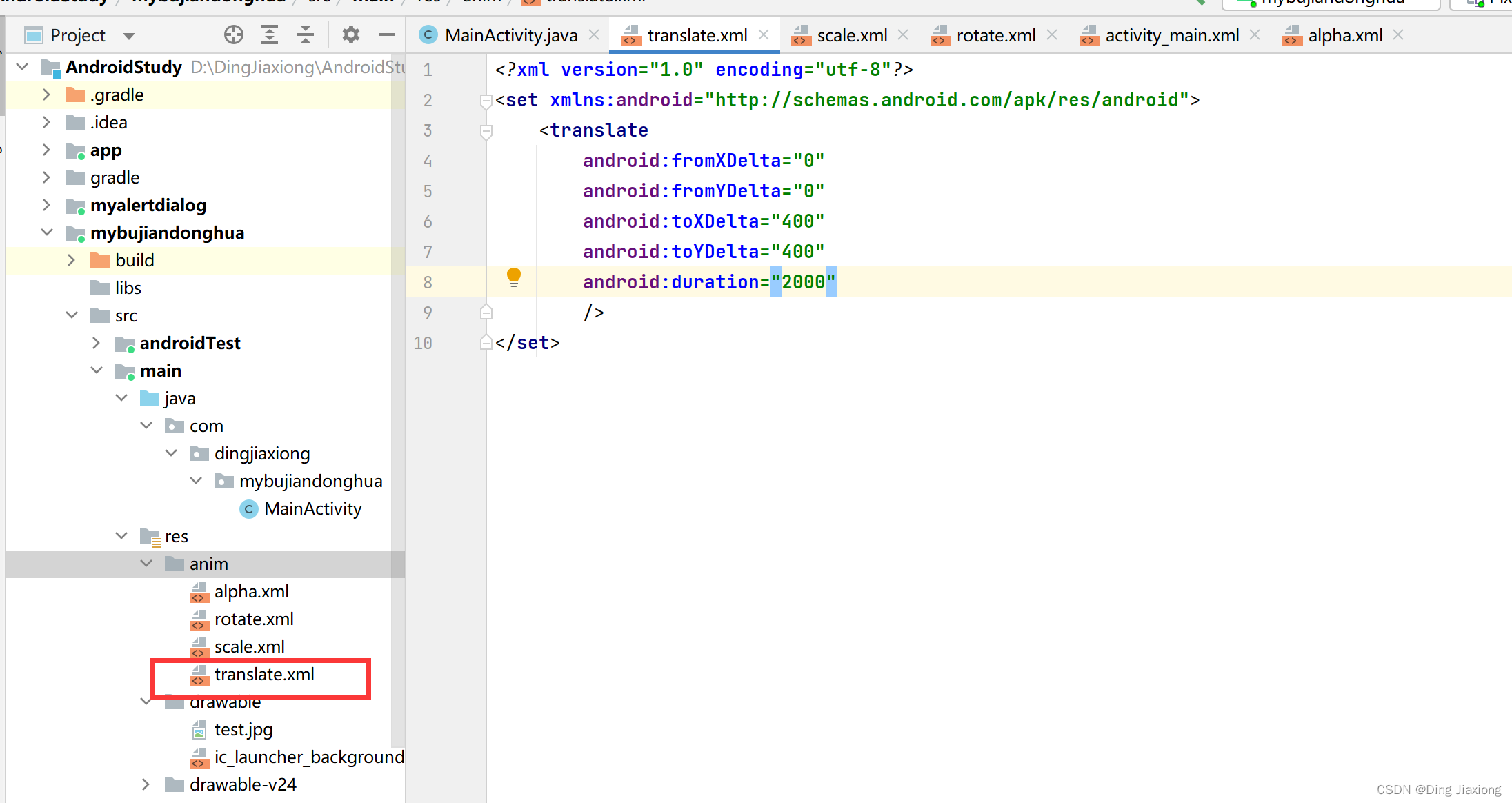This screenshot has width=1512, height=803.
Task: Click the fromYDelta attribute on line 5
Action: (682, 191)
